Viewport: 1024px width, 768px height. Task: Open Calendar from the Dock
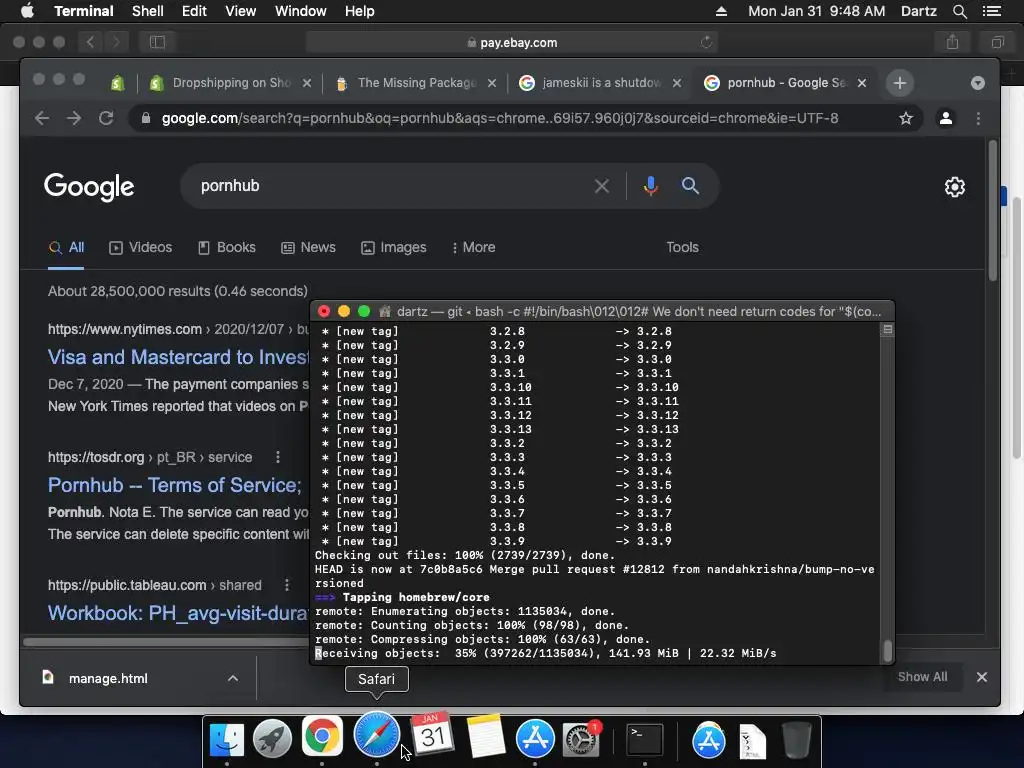tap(432, 735)
